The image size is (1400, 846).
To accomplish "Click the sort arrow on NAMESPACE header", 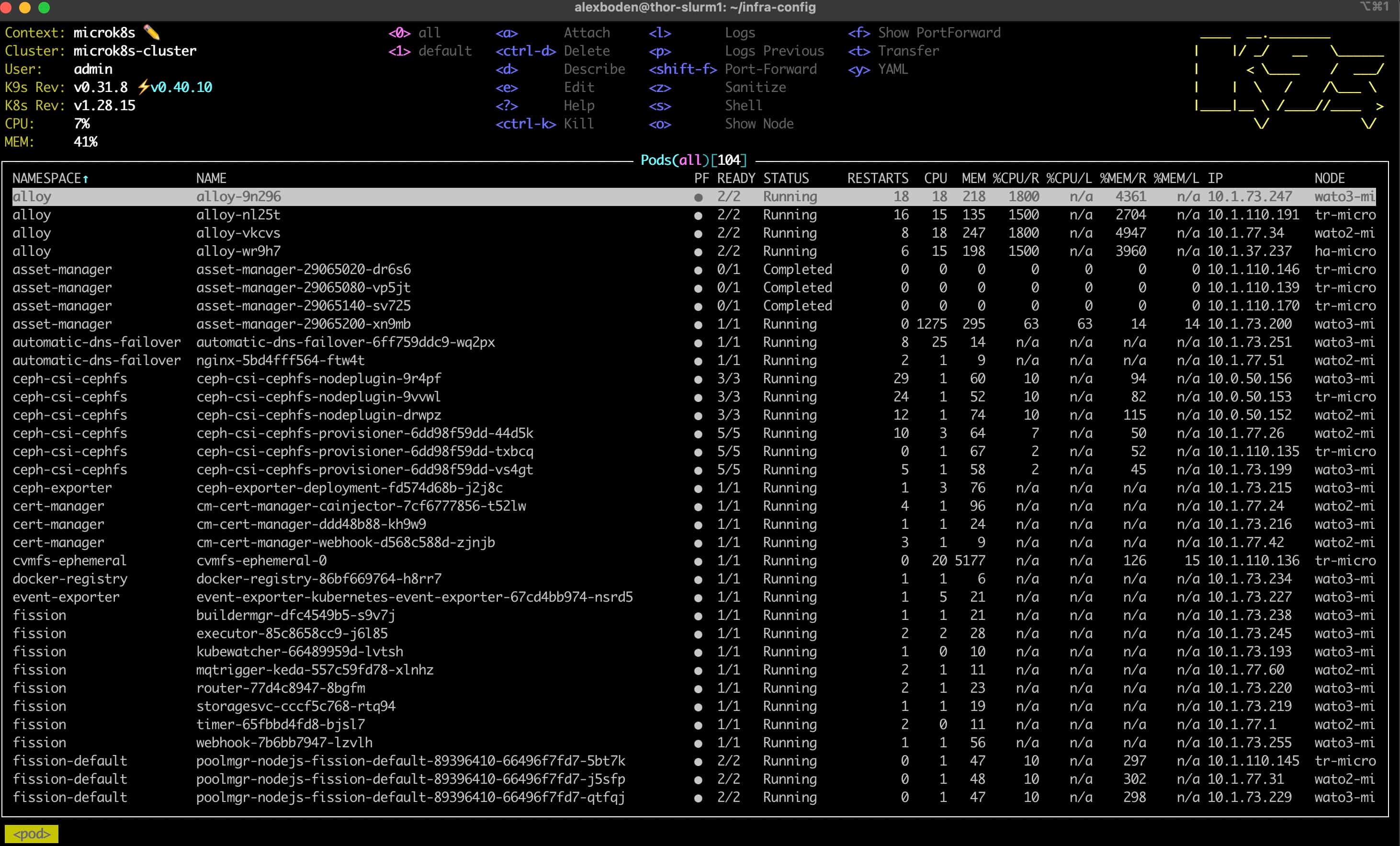I will point(86,179).
